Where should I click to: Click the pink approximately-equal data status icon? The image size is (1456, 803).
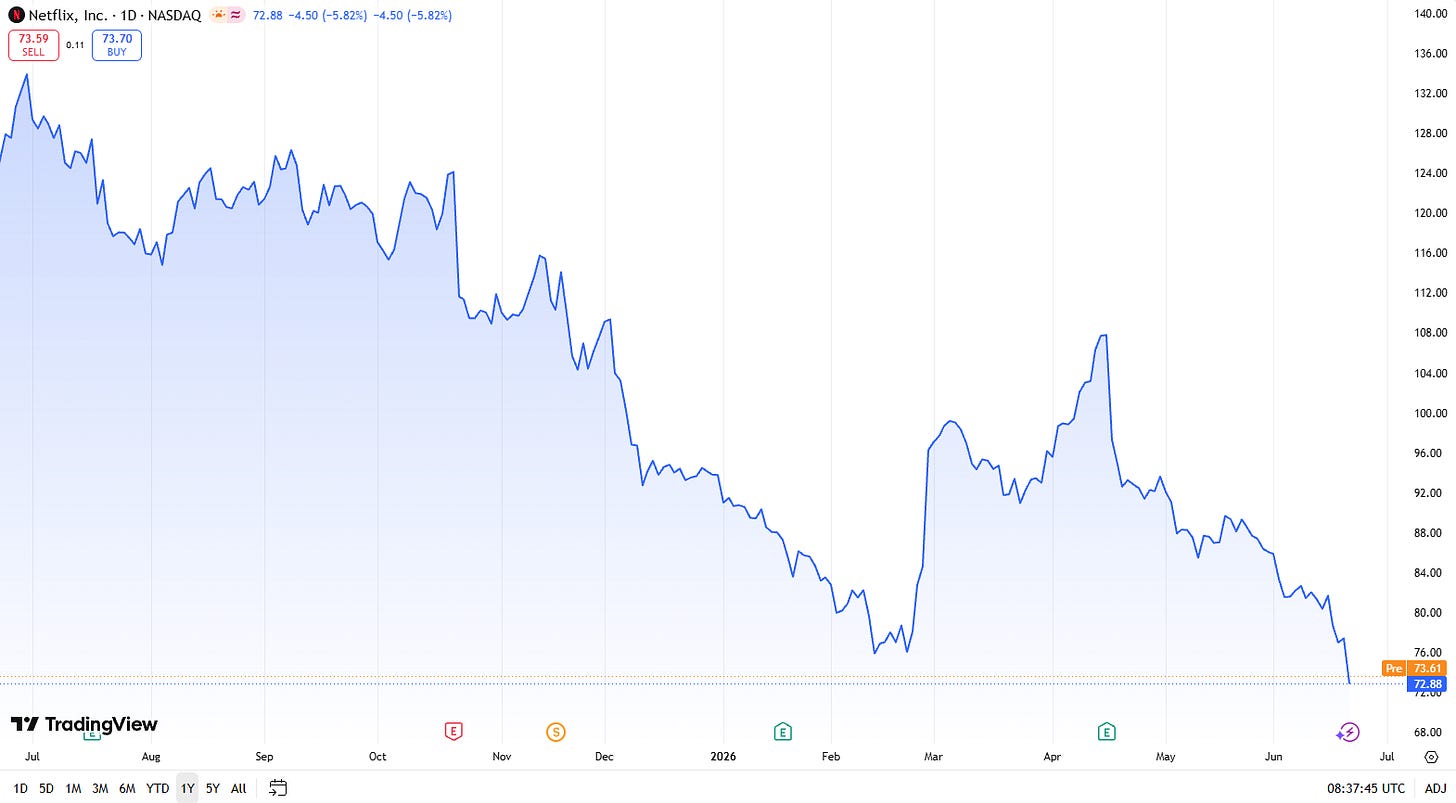[236, 16]
